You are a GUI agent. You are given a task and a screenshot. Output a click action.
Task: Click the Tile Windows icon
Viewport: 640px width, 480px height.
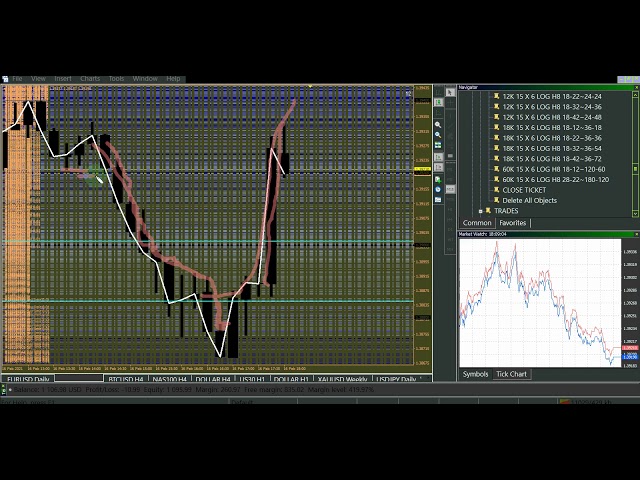coord(438,145)
